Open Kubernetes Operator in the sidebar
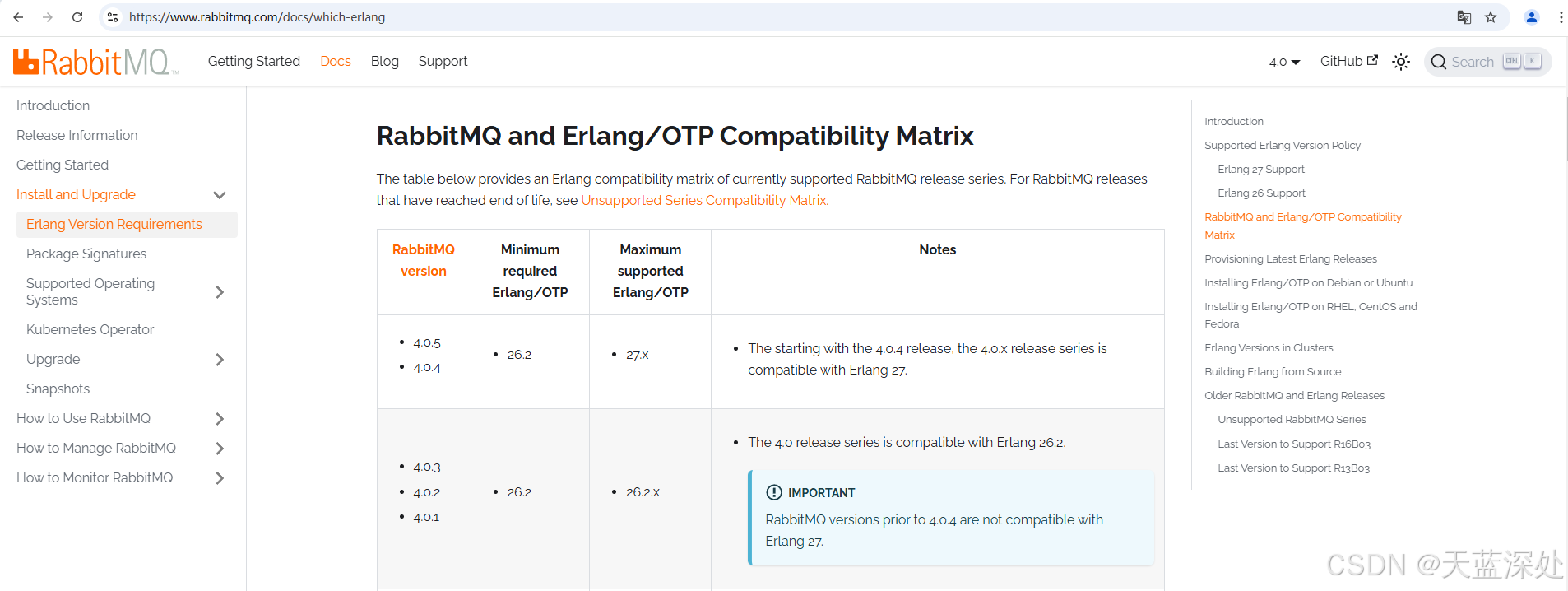This screenshot has height=591, width=1568. (x=90, y=329)
